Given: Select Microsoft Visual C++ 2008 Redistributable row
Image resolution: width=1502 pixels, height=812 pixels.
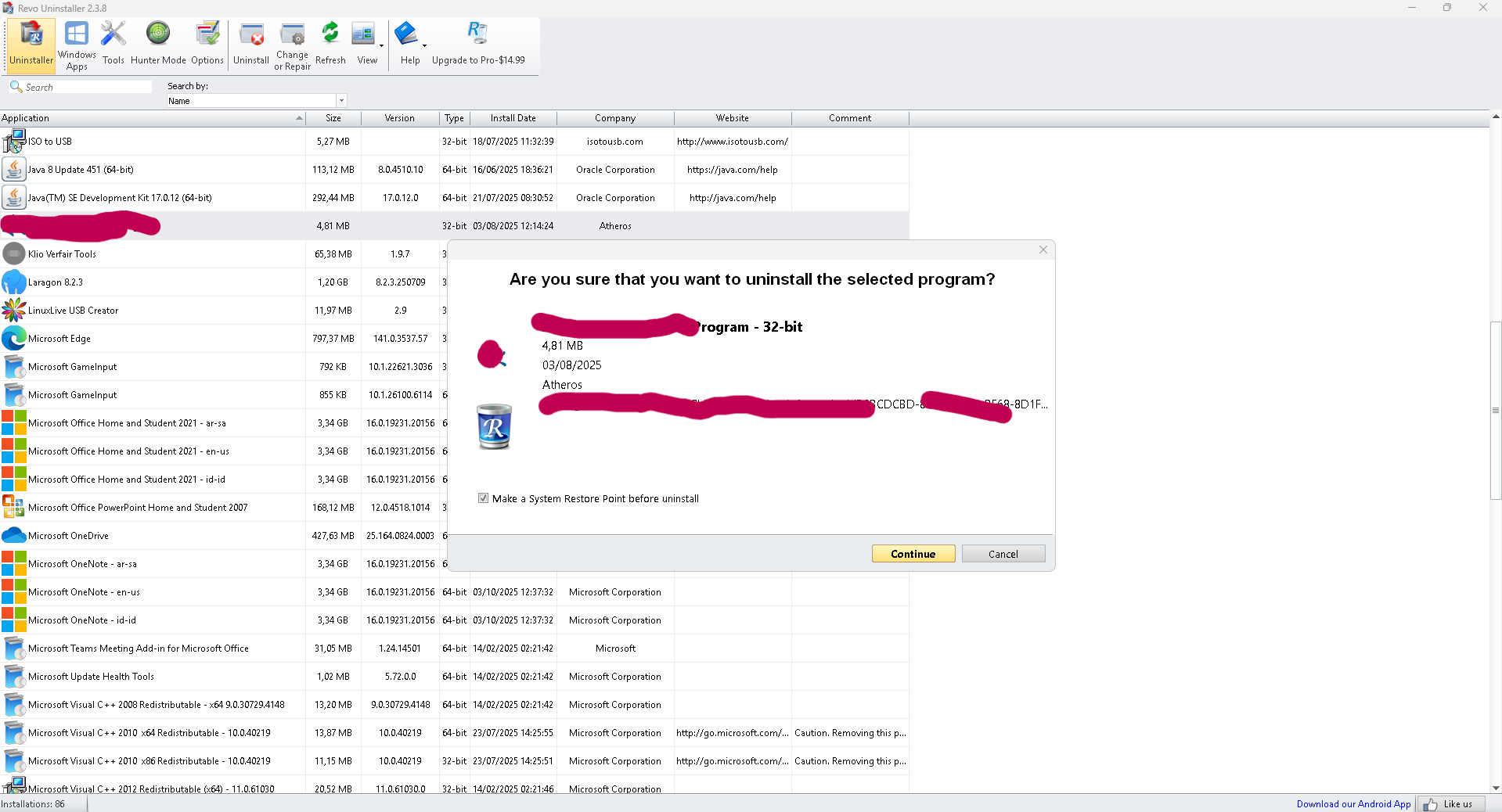Looking at the screenshot, I should (454, 705).
